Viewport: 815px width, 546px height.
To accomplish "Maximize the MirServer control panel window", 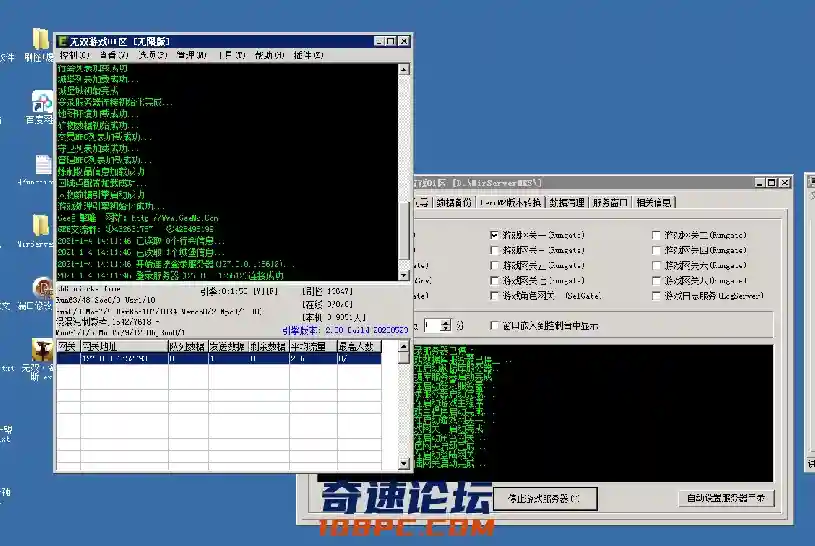I will click(772, 183).
